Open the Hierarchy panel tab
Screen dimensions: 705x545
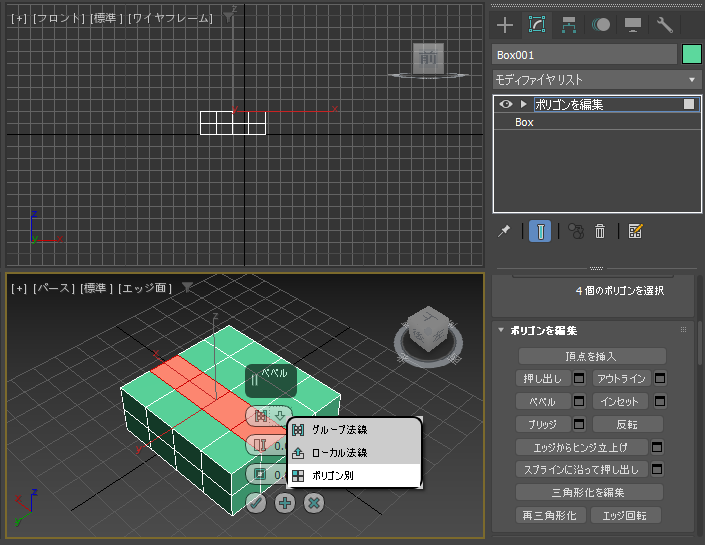(x=569, y=25)
